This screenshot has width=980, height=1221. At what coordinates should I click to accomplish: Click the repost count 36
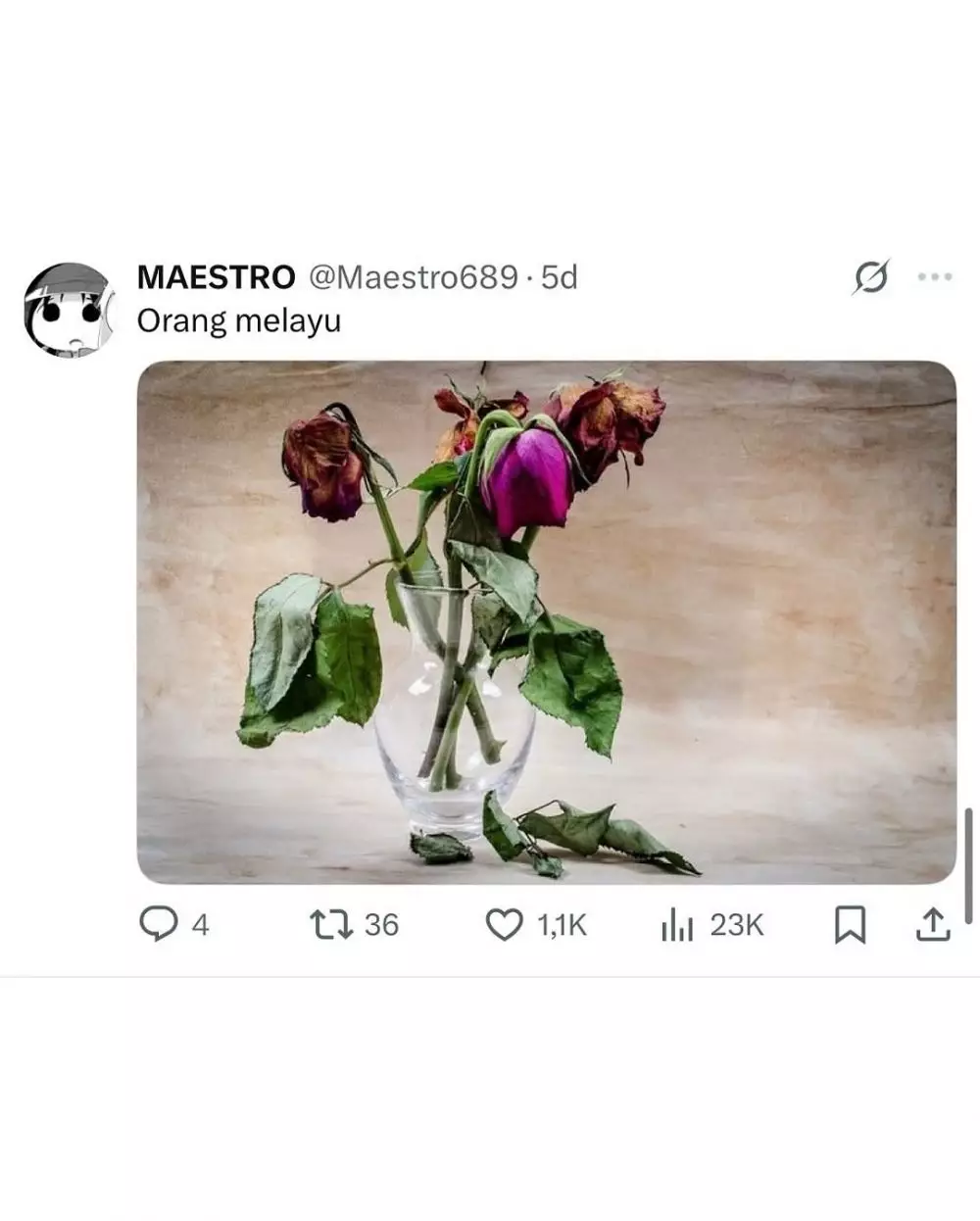tap(381, 925)
